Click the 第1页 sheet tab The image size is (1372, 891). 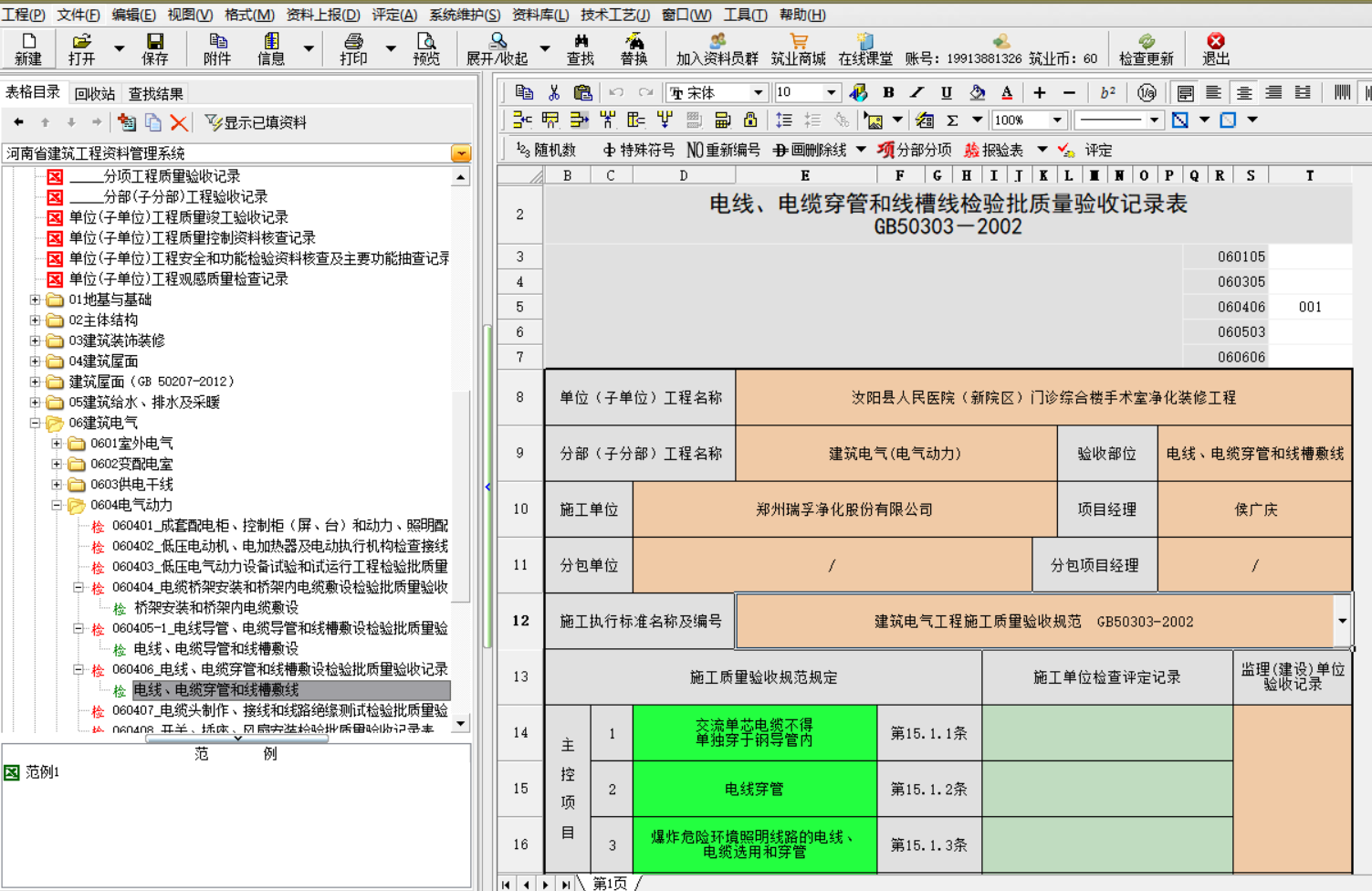pyautogui.click(x=610, y=883)
